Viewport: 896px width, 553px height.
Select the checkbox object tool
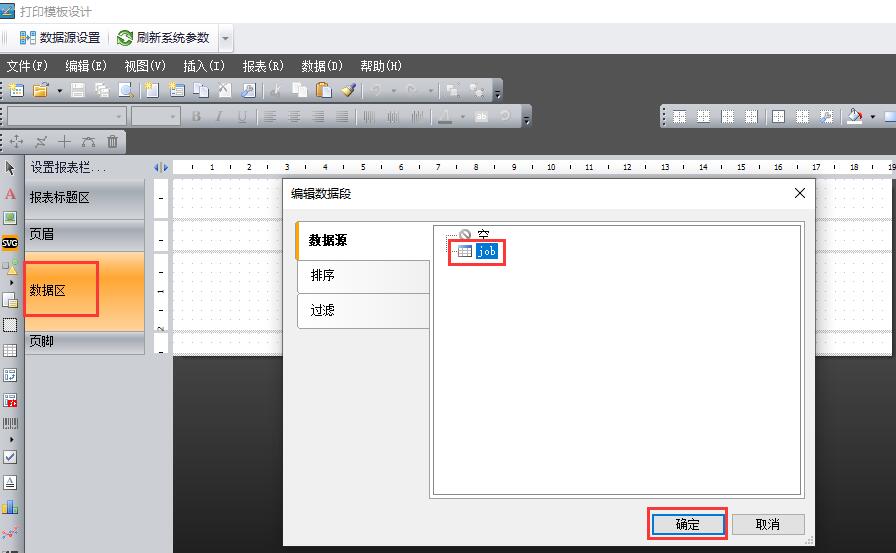coord(10,457)
